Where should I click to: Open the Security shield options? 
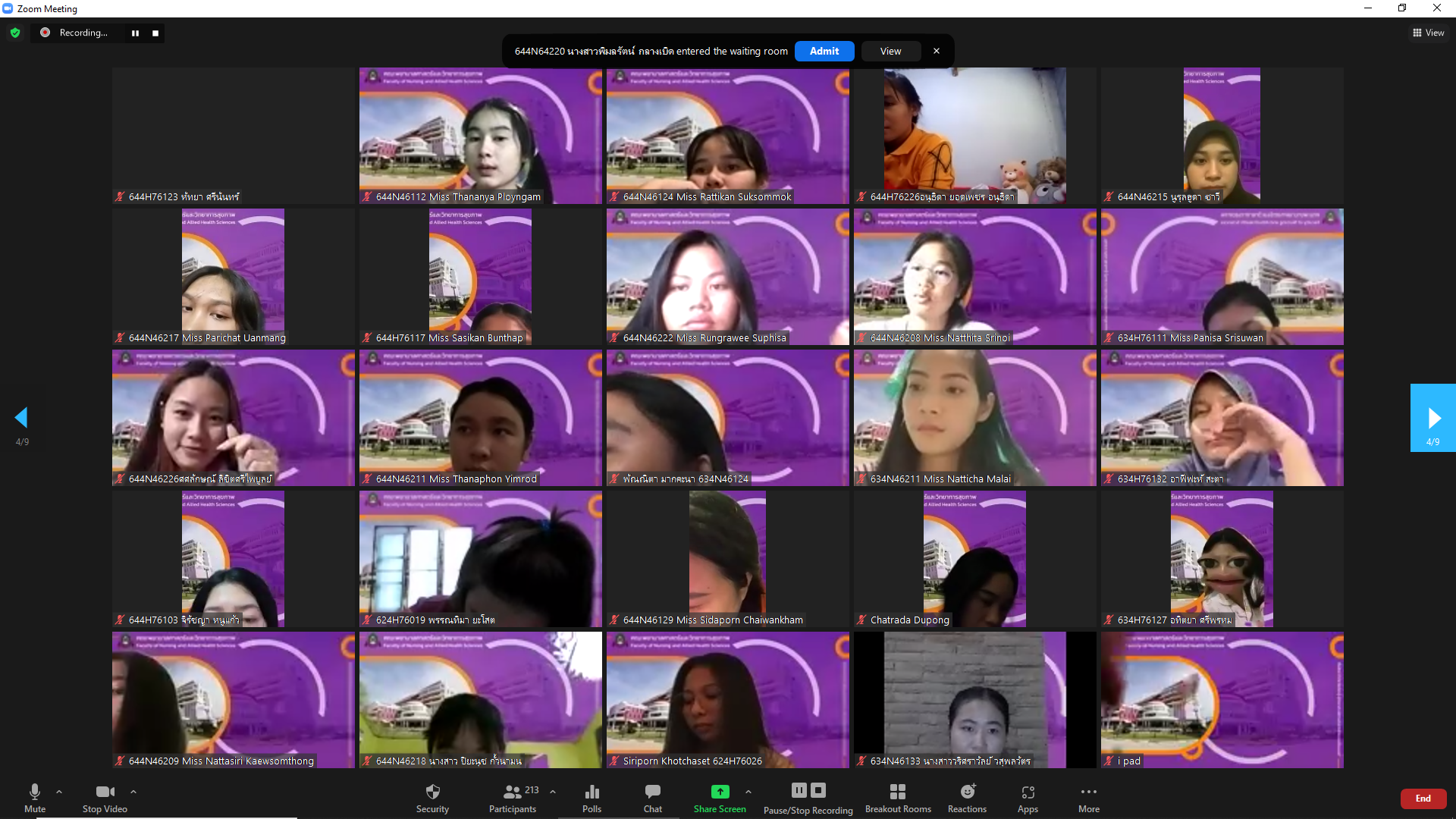click(x=432, y=798)
